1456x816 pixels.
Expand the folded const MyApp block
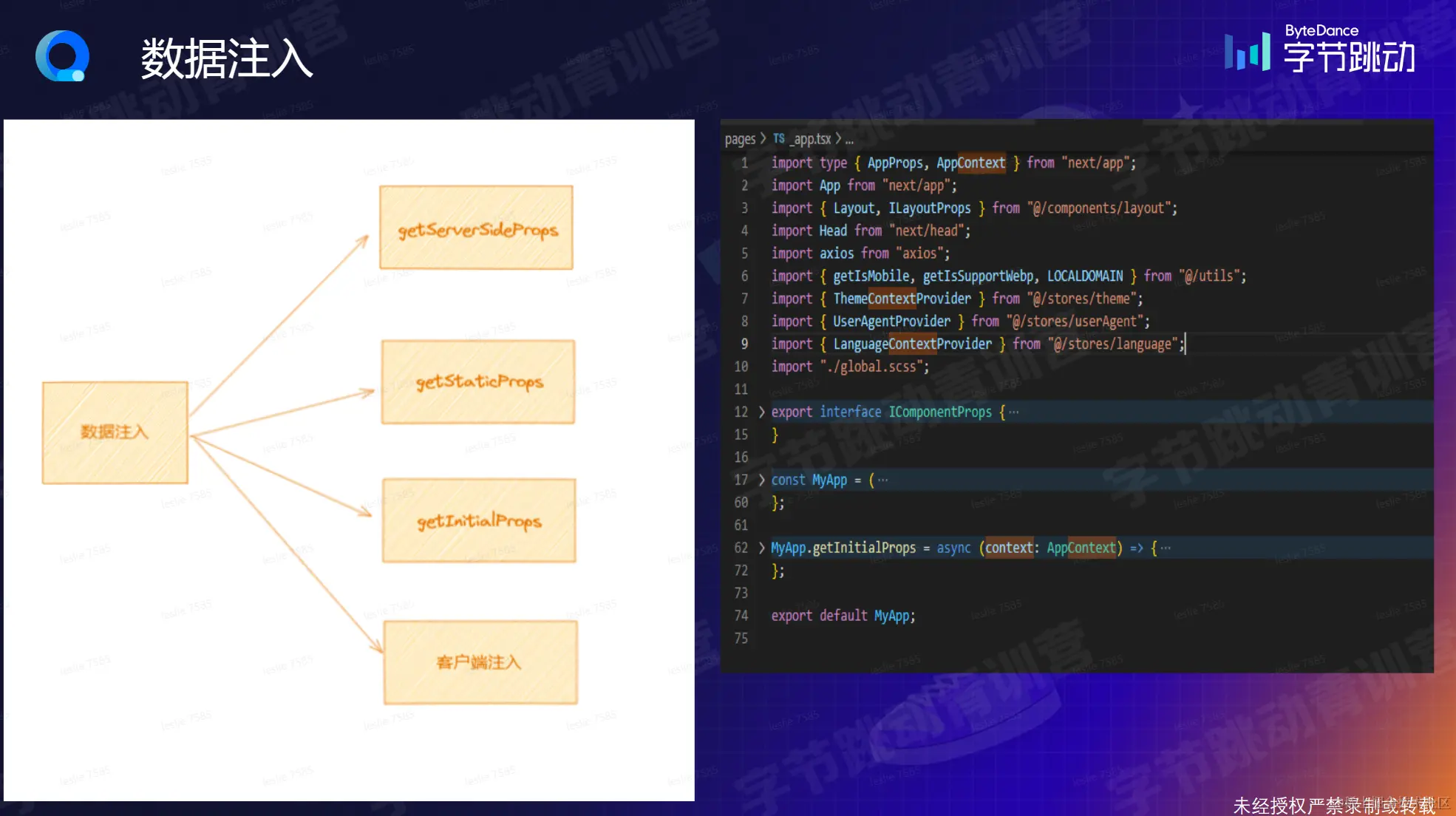coord(761,480)
